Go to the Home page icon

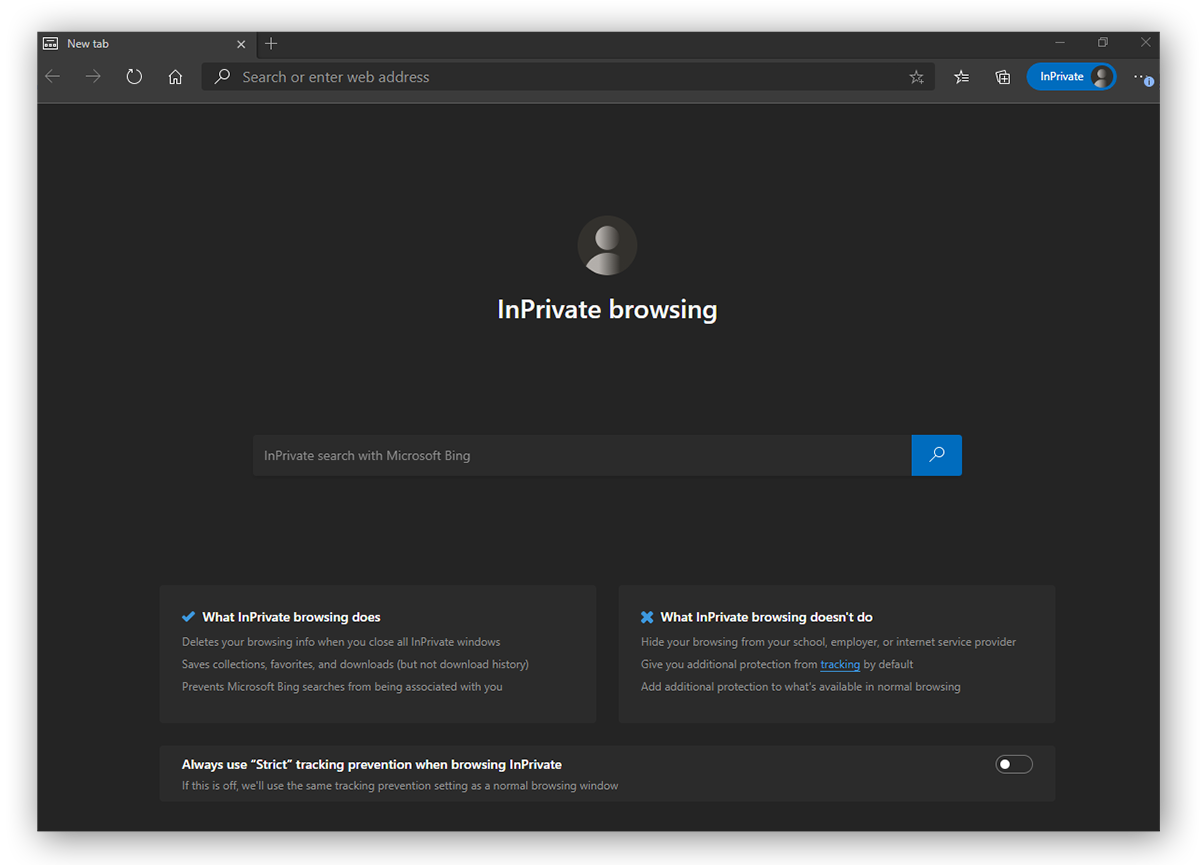[x=175, y=77]
